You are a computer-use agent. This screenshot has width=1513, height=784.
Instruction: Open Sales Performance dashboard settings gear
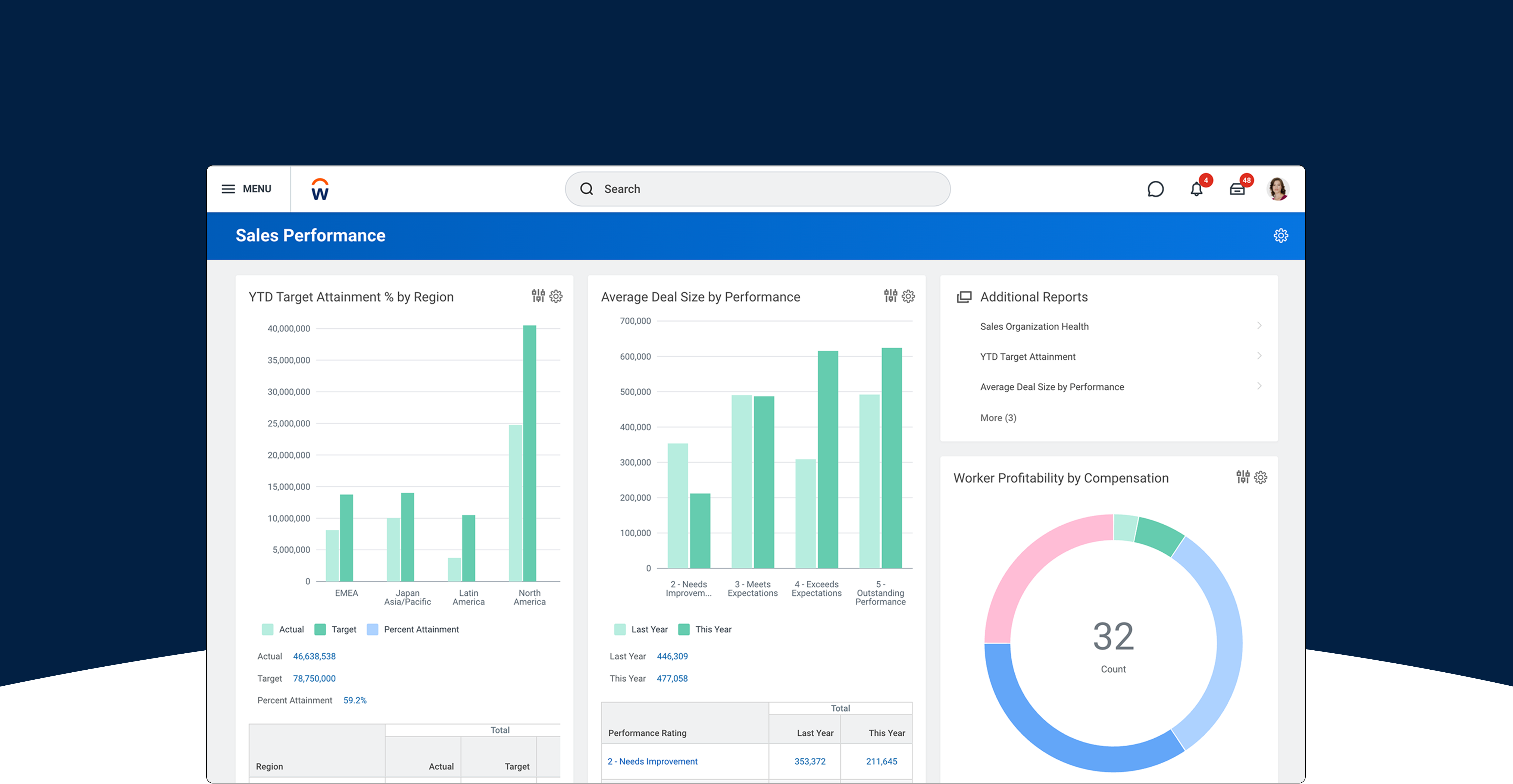tap(1280, 236)
